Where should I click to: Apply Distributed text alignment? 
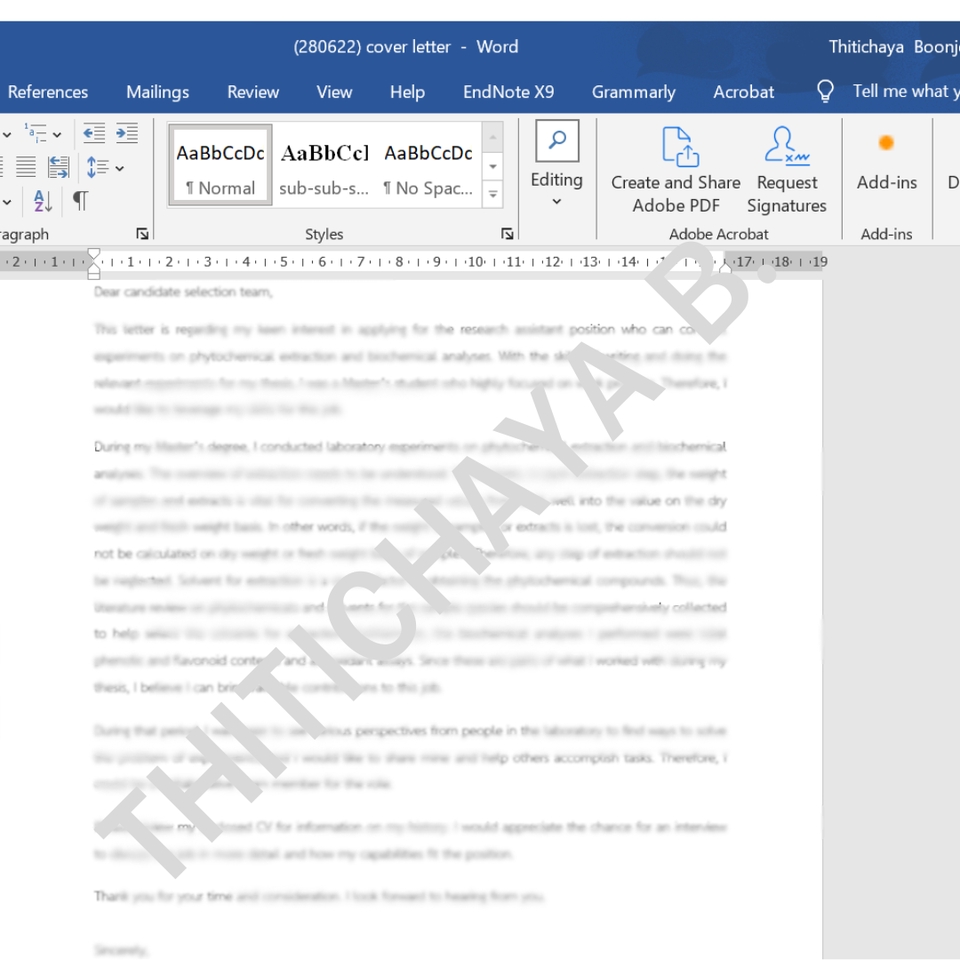(59, 167)
